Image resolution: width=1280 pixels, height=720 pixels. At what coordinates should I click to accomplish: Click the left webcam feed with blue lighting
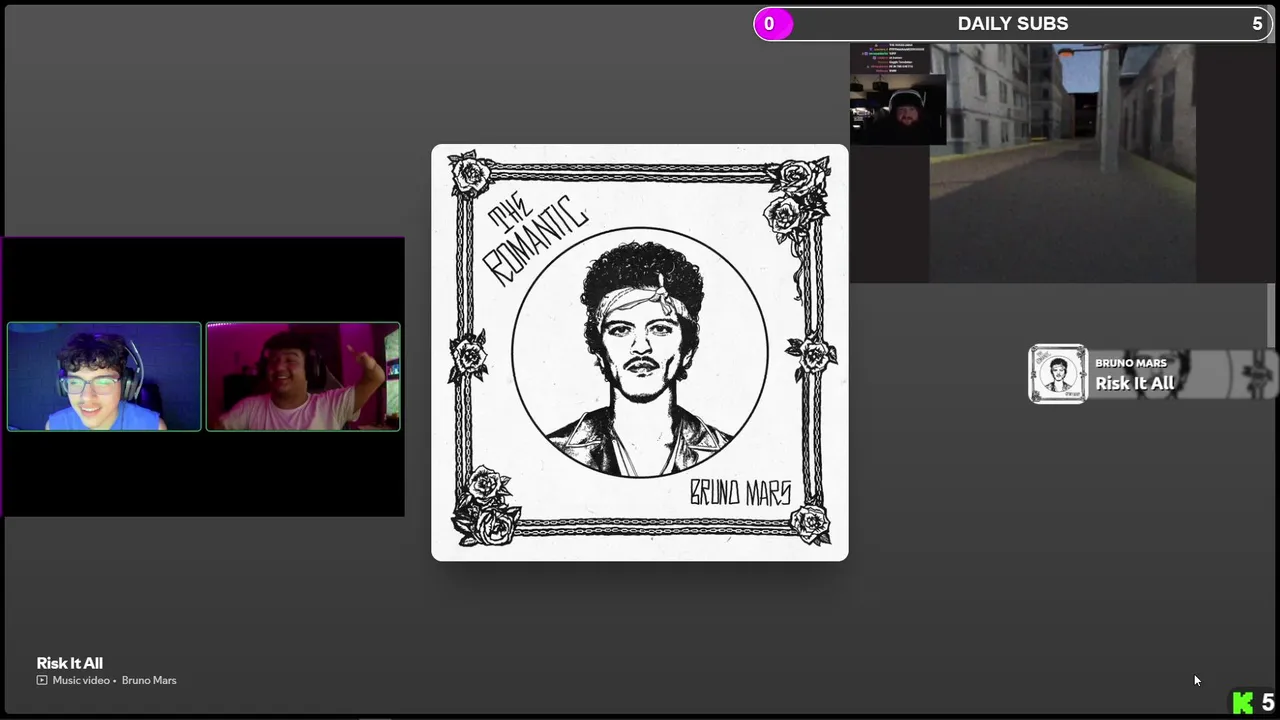tap(104, 376)
